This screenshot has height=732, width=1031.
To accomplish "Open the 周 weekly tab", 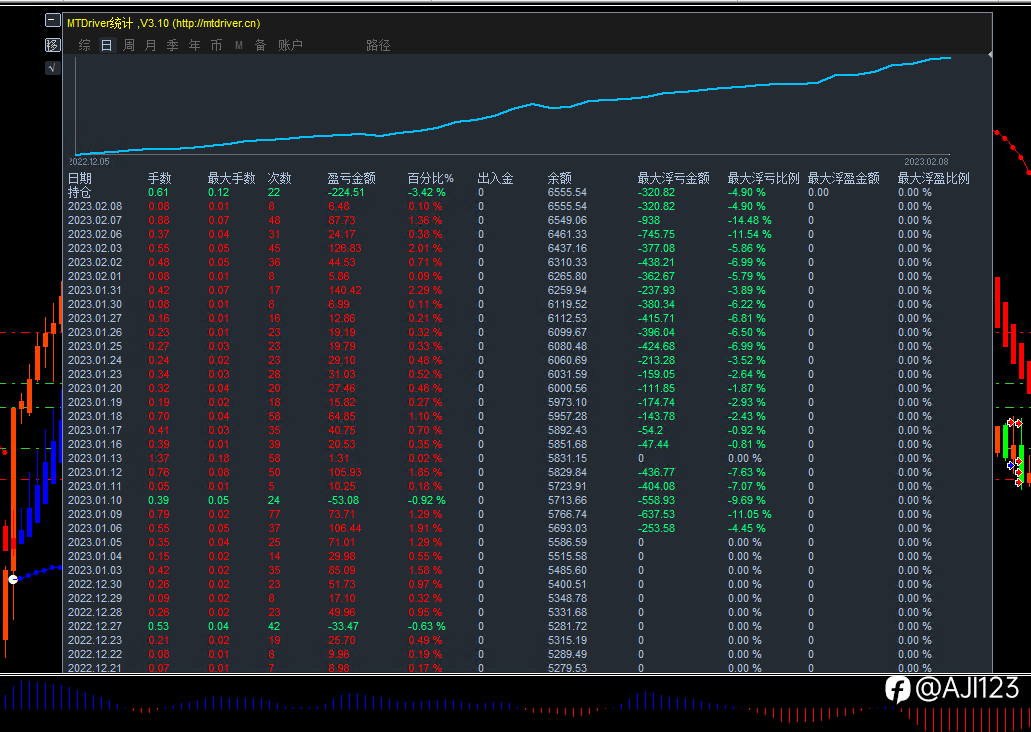I will point(129,45).
